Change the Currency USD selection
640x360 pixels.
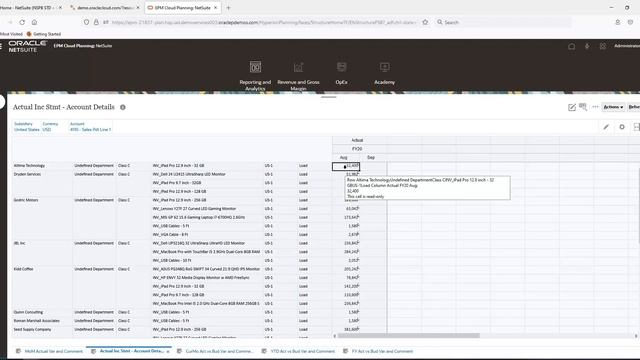pos(50,127)
